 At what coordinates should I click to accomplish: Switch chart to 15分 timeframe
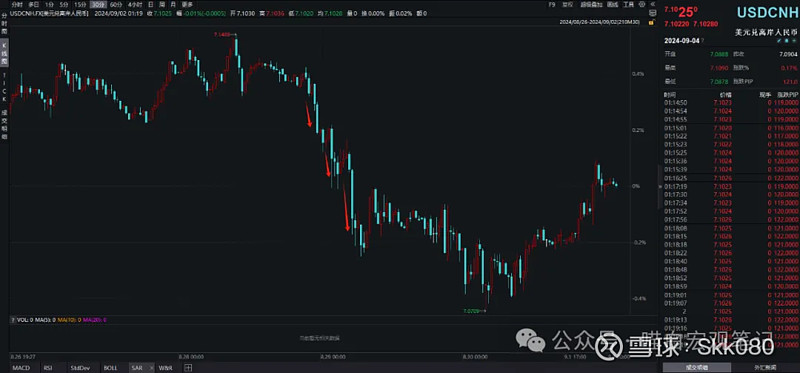tap(80, 5)
